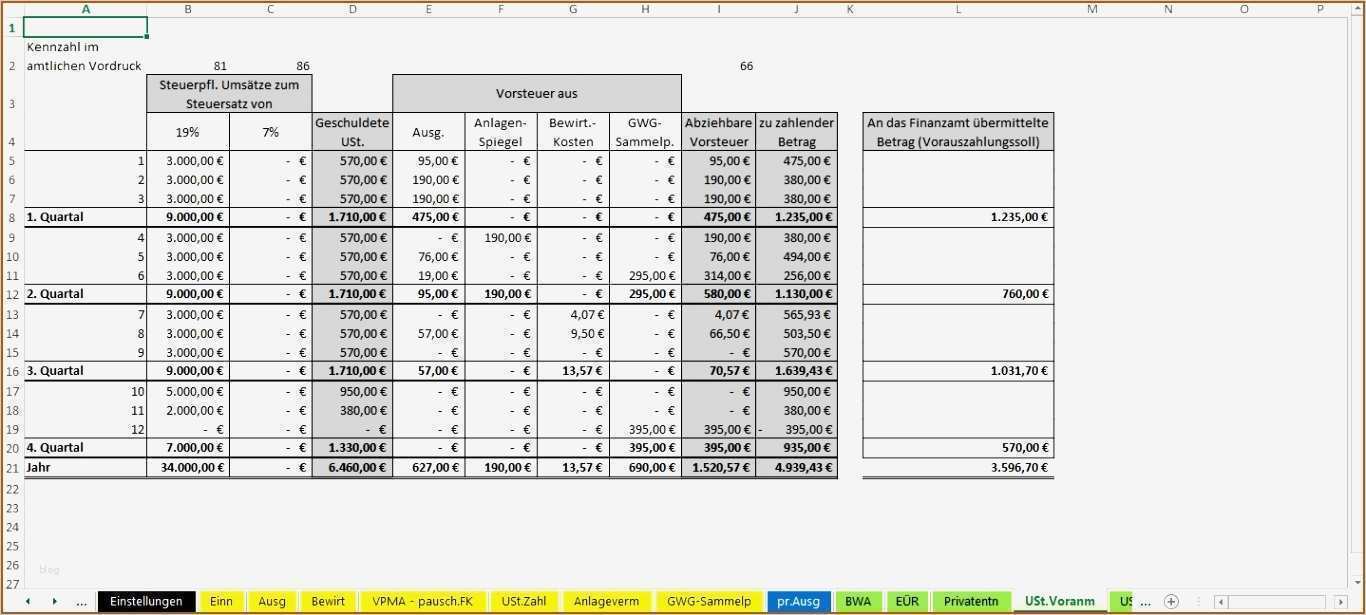Switch to the Ausg worksheet
Screen dimensions: 1366x615
[272, 601]
